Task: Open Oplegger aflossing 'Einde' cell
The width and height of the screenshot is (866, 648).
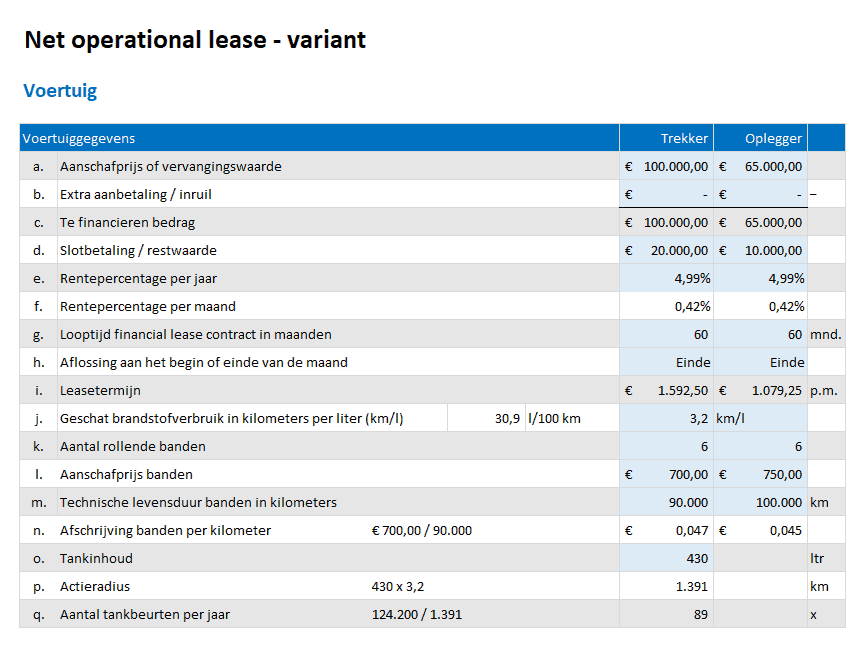Action: (x=760, y=362)
